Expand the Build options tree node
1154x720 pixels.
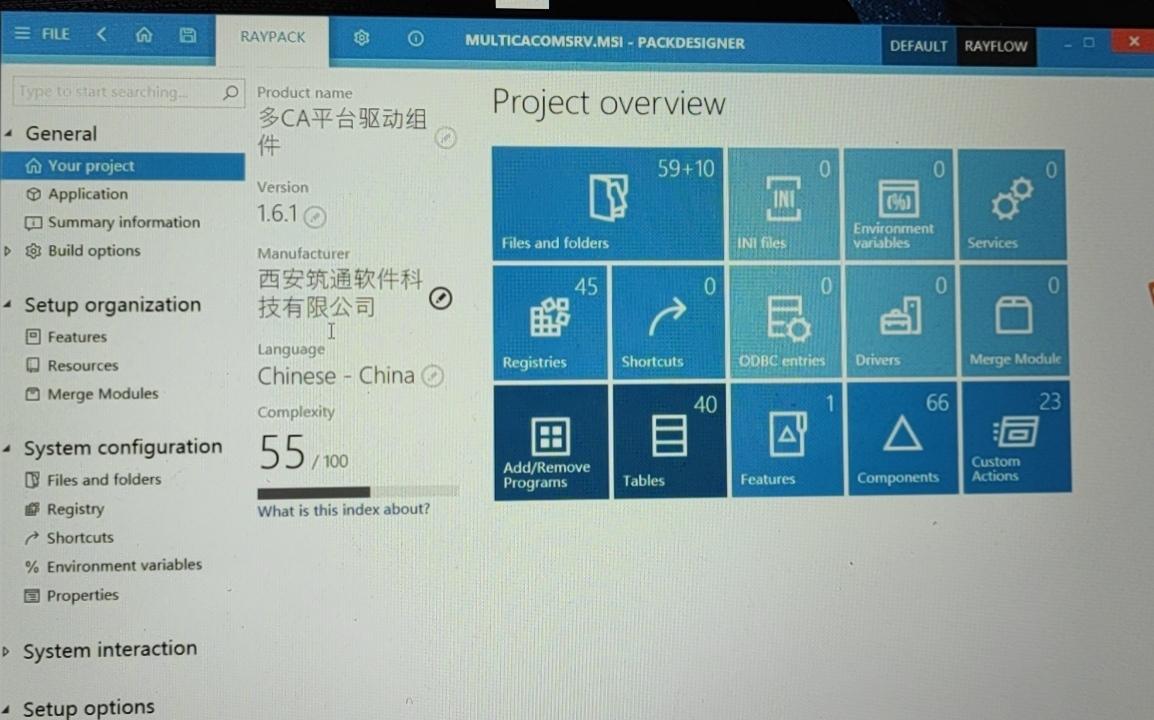pos(8,251)
